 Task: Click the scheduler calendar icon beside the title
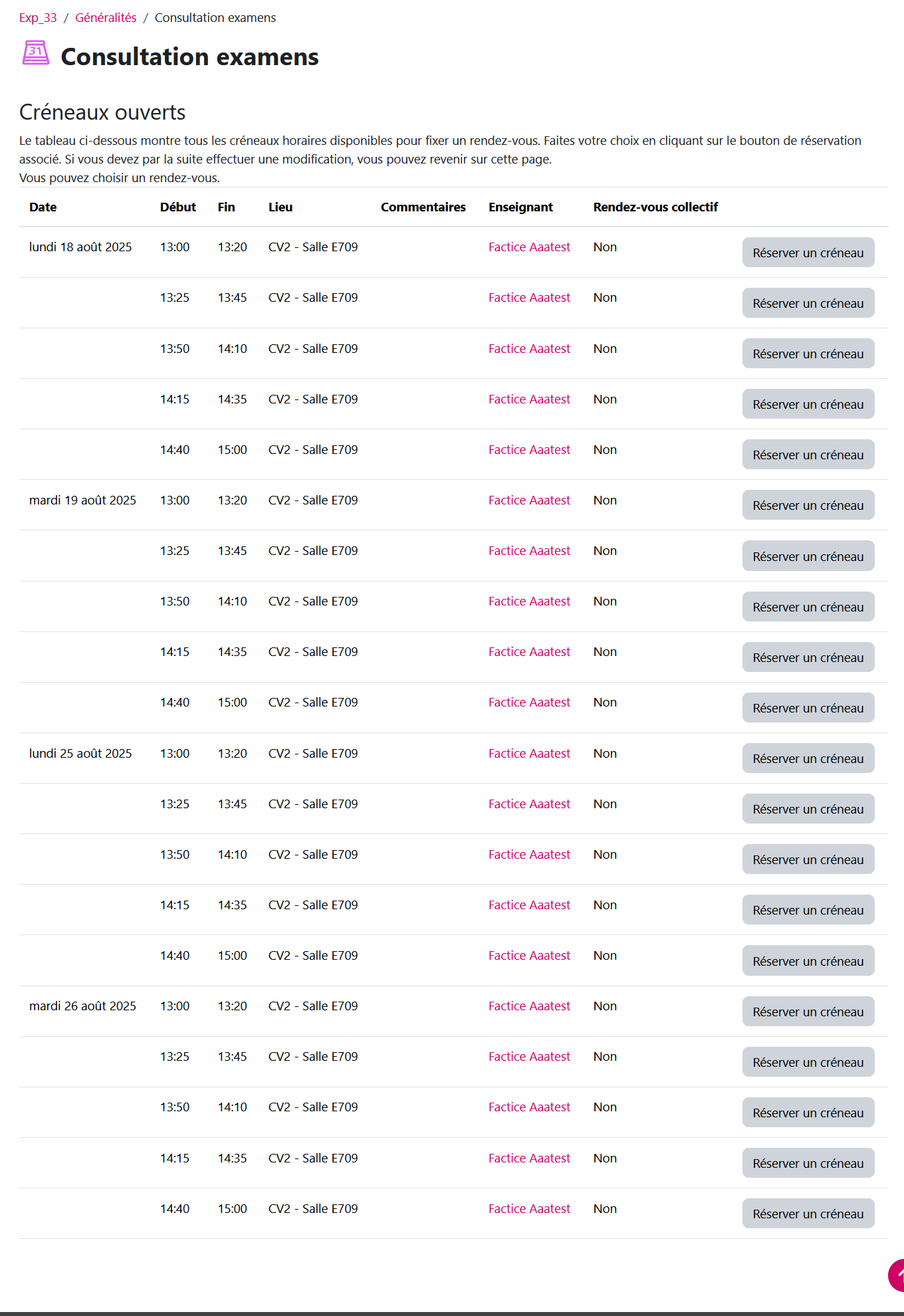[36, 53]
